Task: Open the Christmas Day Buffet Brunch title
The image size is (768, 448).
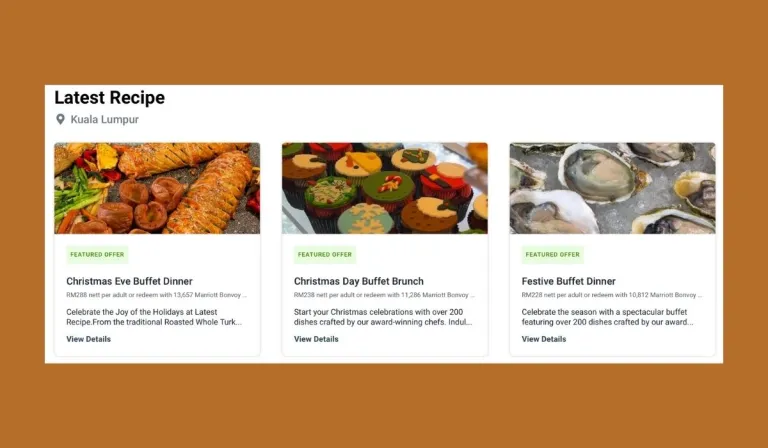Action: (359, 282)
